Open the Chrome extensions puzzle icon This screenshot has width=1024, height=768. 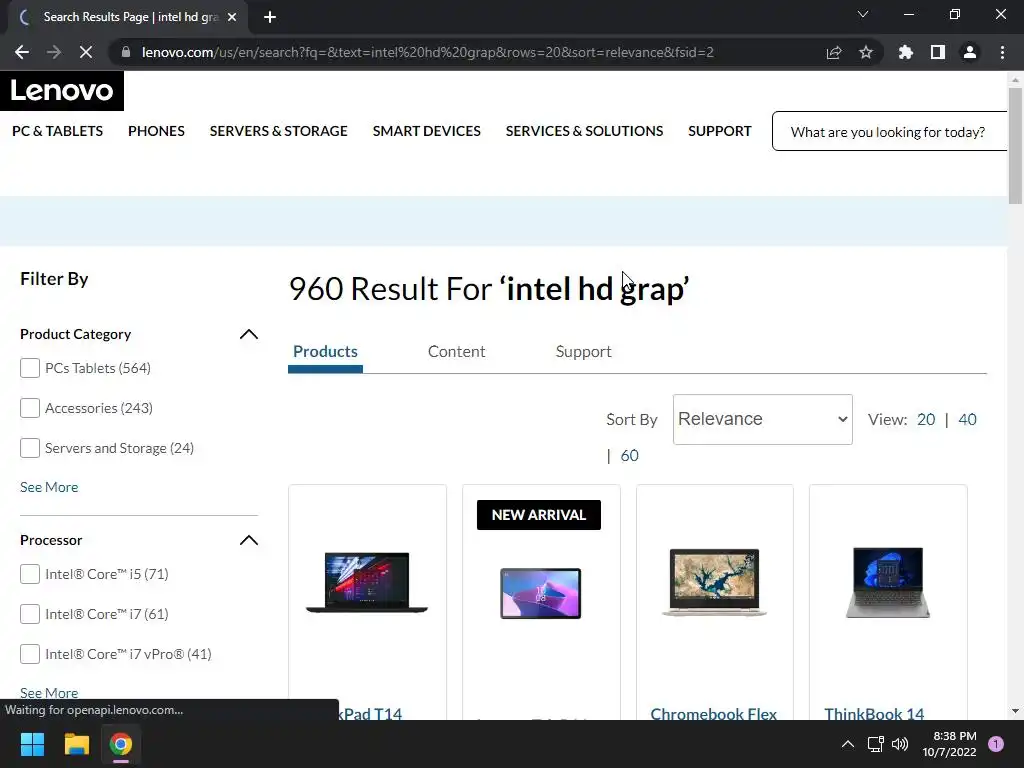coord(905,52)
